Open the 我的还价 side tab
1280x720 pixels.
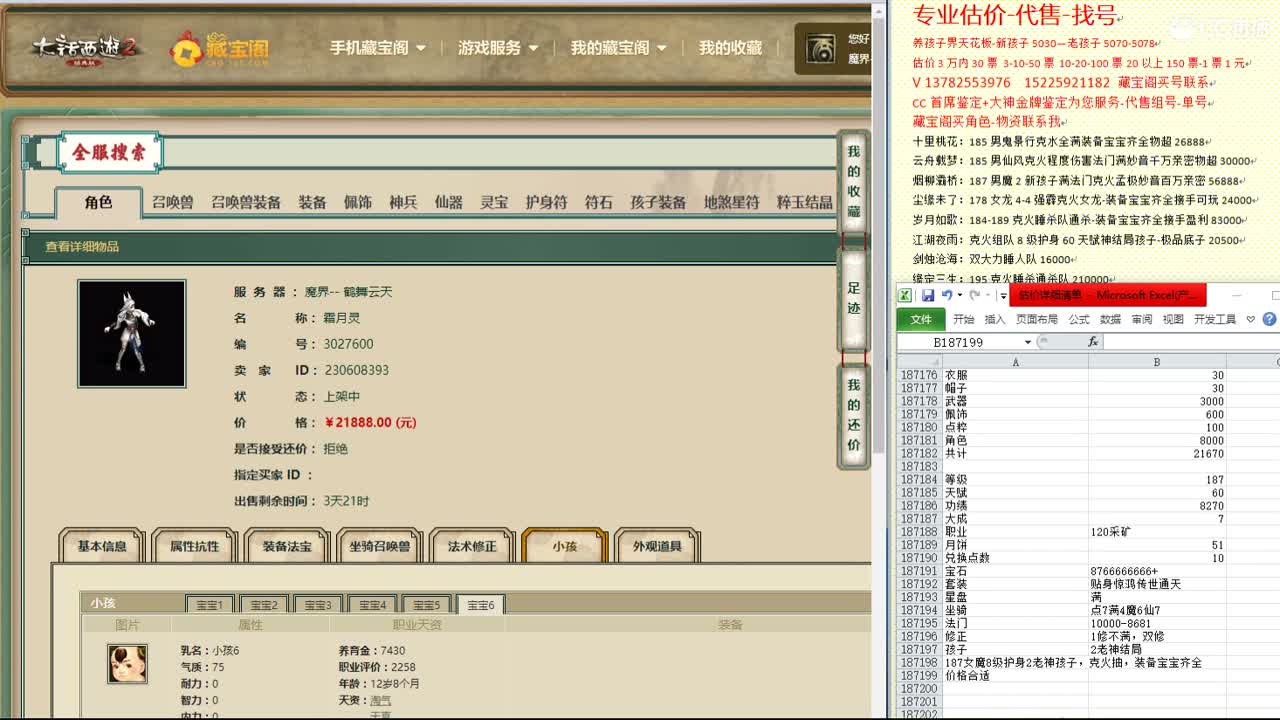(x=853, y=415)
